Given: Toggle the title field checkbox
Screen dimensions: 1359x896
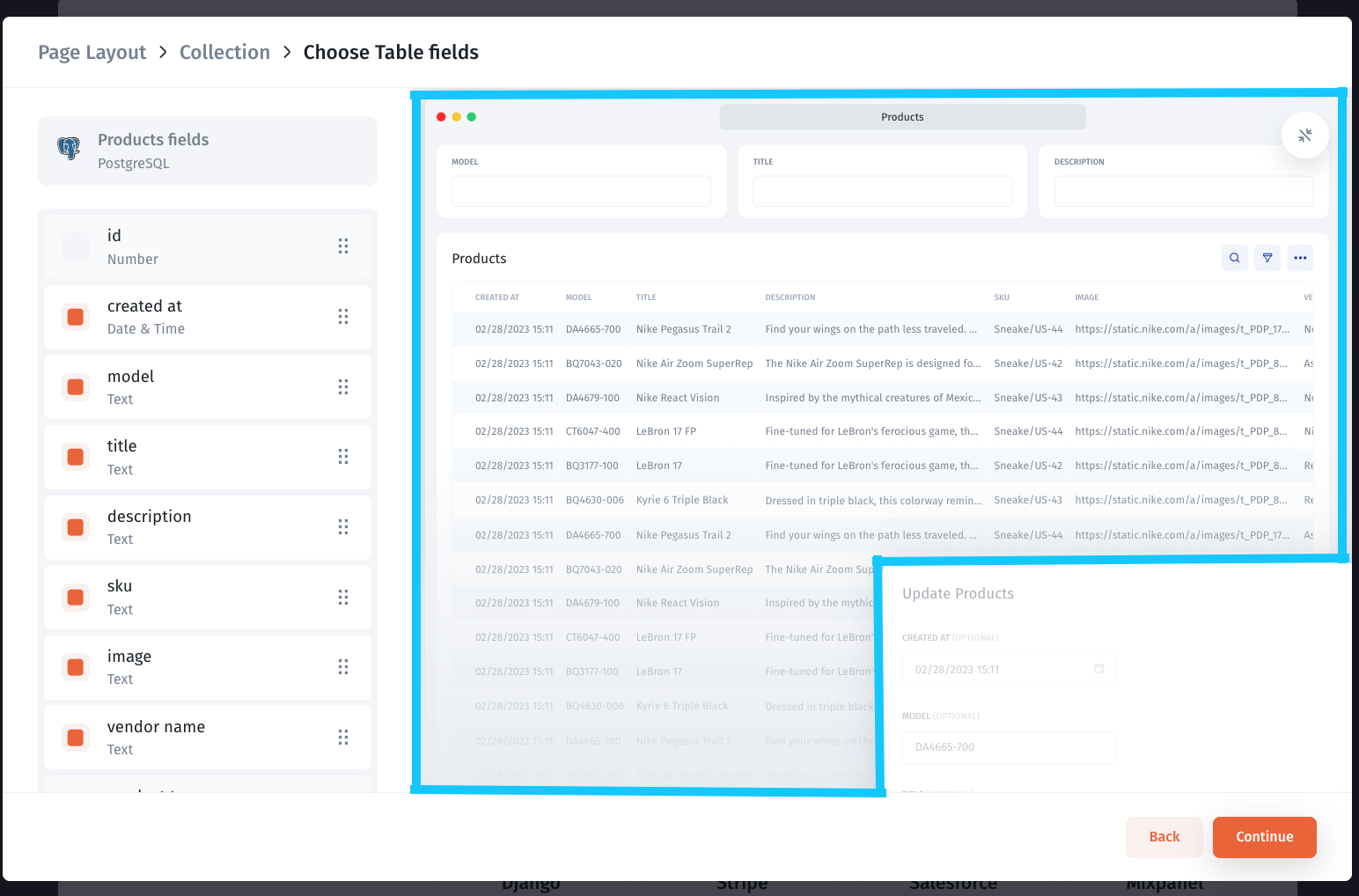Looking at the screenshot, I should [x=76, y=457].
